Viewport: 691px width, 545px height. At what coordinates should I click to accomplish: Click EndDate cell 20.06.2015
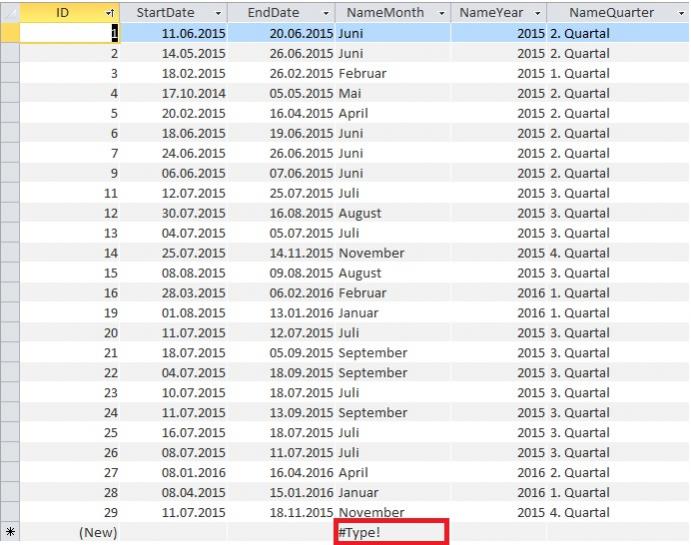[x=282, y=33]
